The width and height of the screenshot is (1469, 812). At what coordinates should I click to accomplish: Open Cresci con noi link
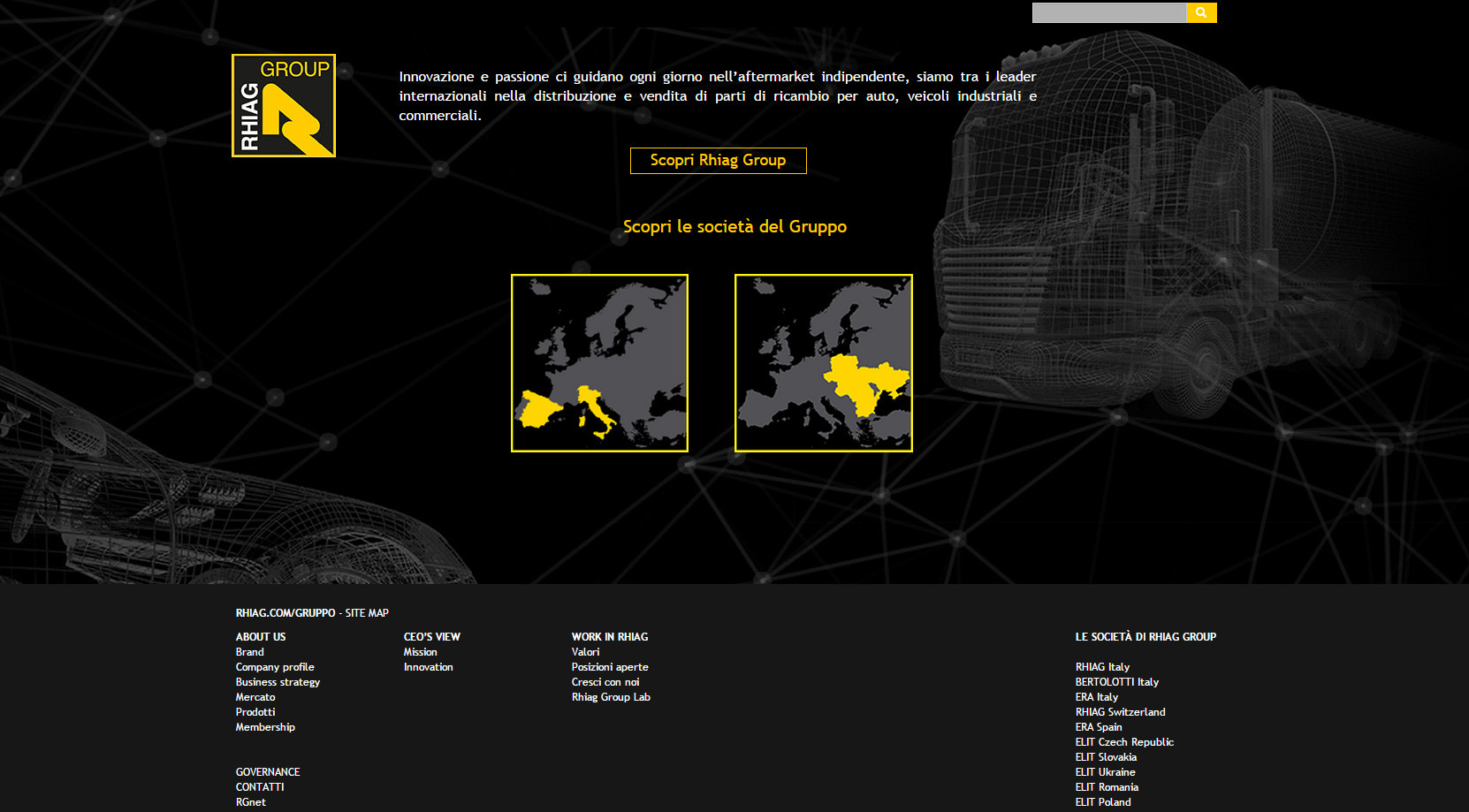pyautogui.click(x=605, y=682)
